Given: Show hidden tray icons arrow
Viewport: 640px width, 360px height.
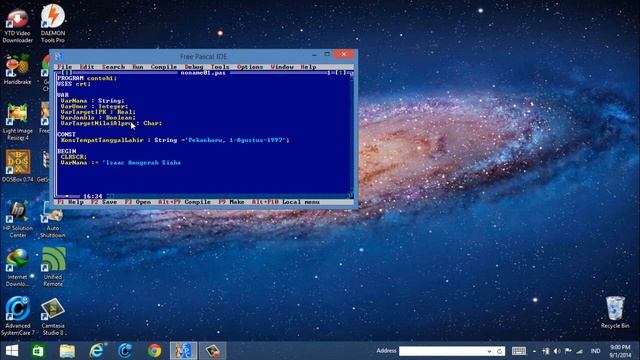Looking at the screenshot, I should click(x=534, y=351).
